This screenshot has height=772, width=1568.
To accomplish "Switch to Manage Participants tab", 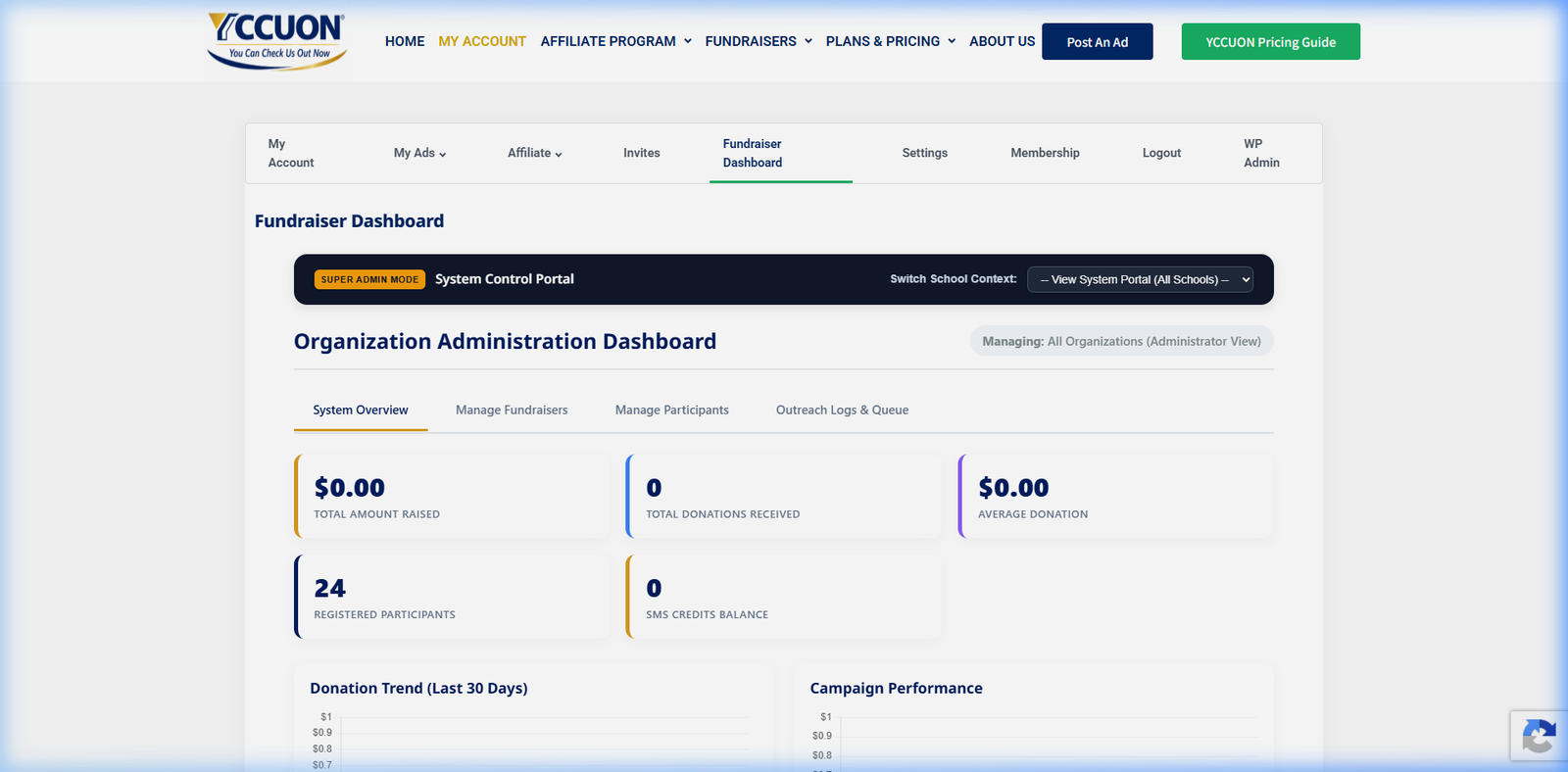I will click(672, 410).
